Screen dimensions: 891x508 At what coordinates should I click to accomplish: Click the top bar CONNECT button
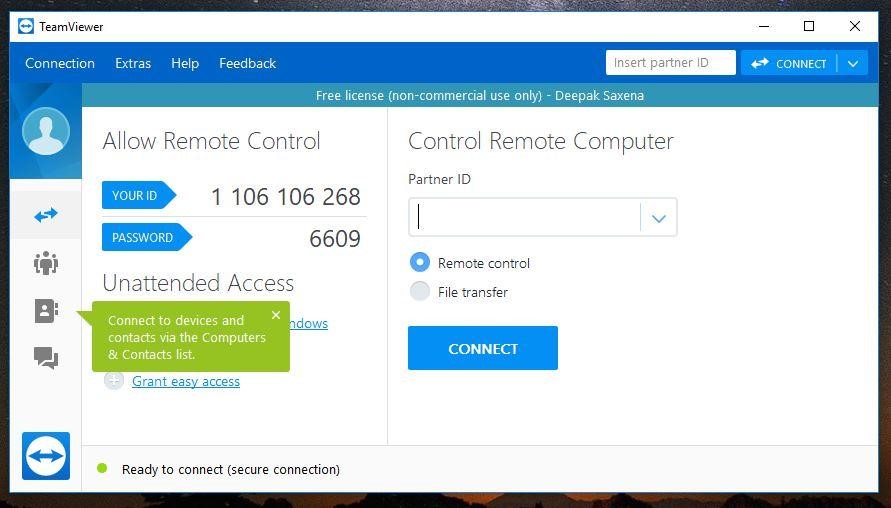(x=789, y=64)
